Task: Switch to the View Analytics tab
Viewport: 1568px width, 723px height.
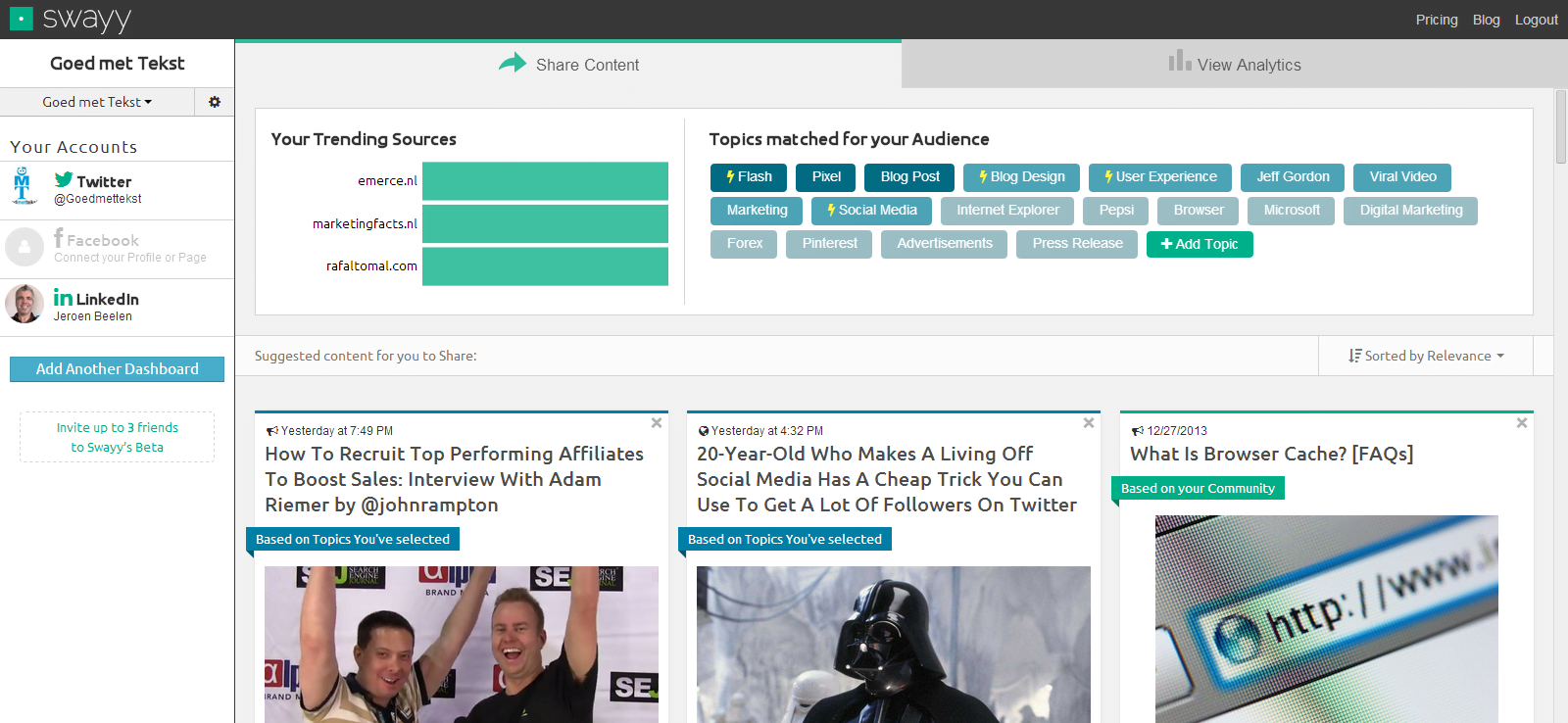Action: [x=1235, y=65]
